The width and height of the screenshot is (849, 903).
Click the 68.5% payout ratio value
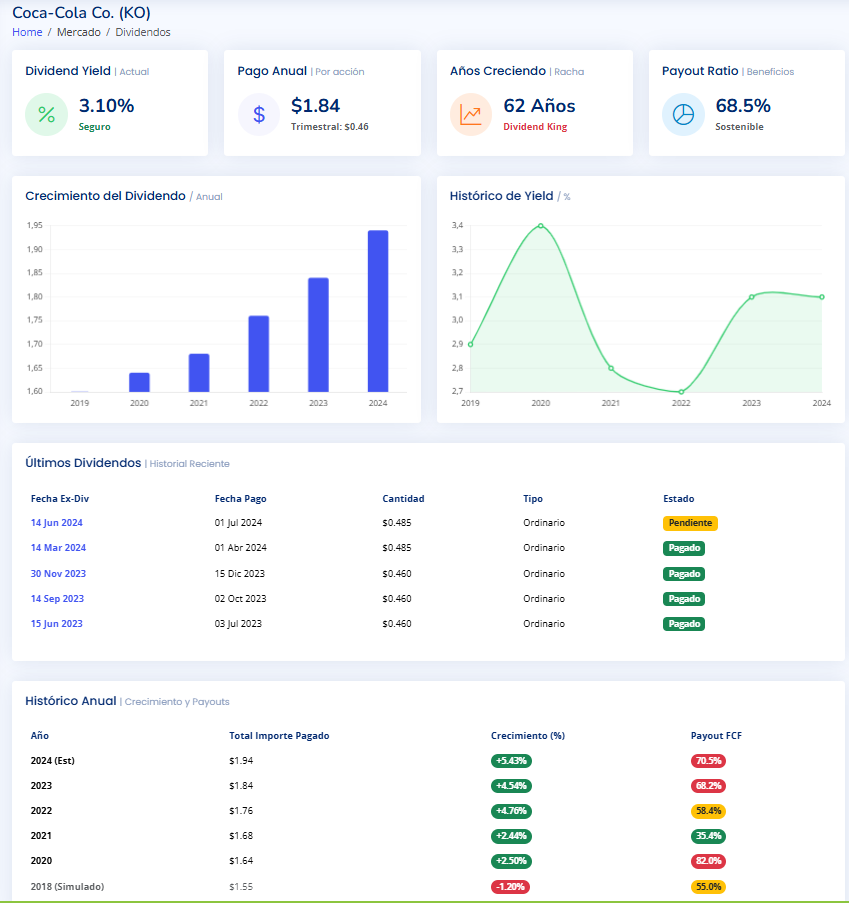(743, 105)
